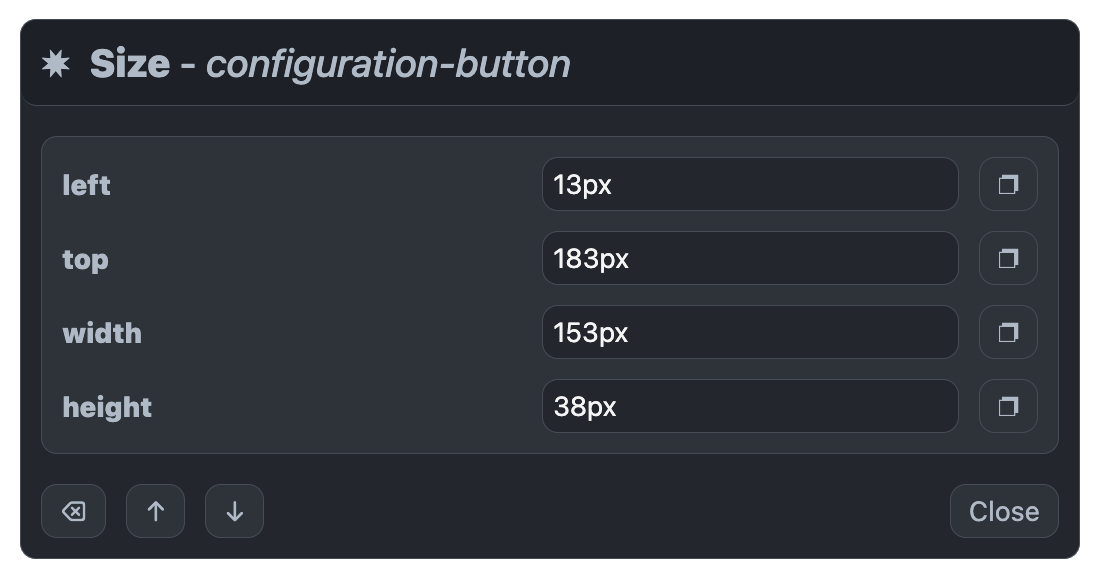Click the up arrow button
The image size is (1101, 582).
tap(156, 511)
